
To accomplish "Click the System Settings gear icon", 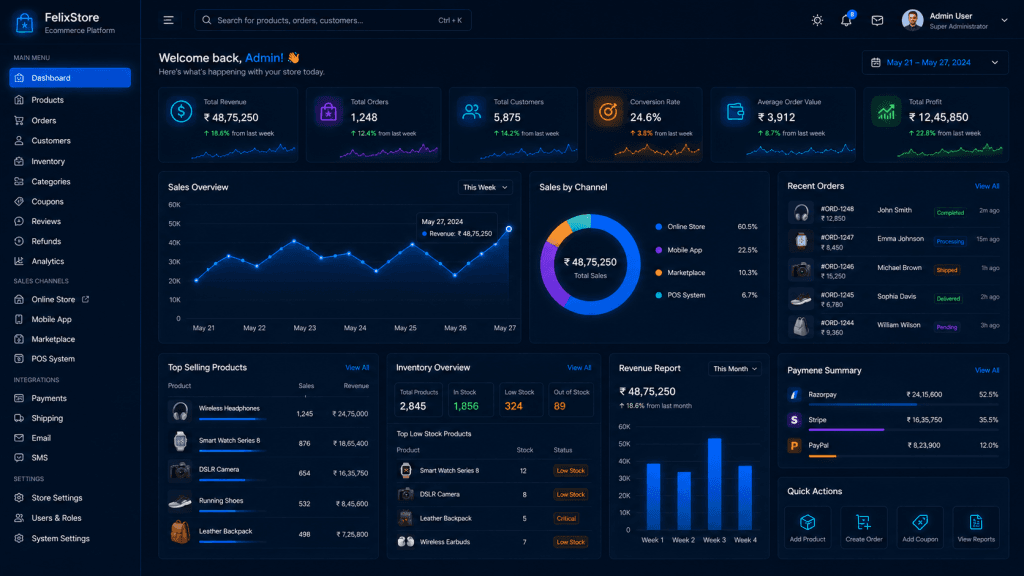I will (19, 539).
